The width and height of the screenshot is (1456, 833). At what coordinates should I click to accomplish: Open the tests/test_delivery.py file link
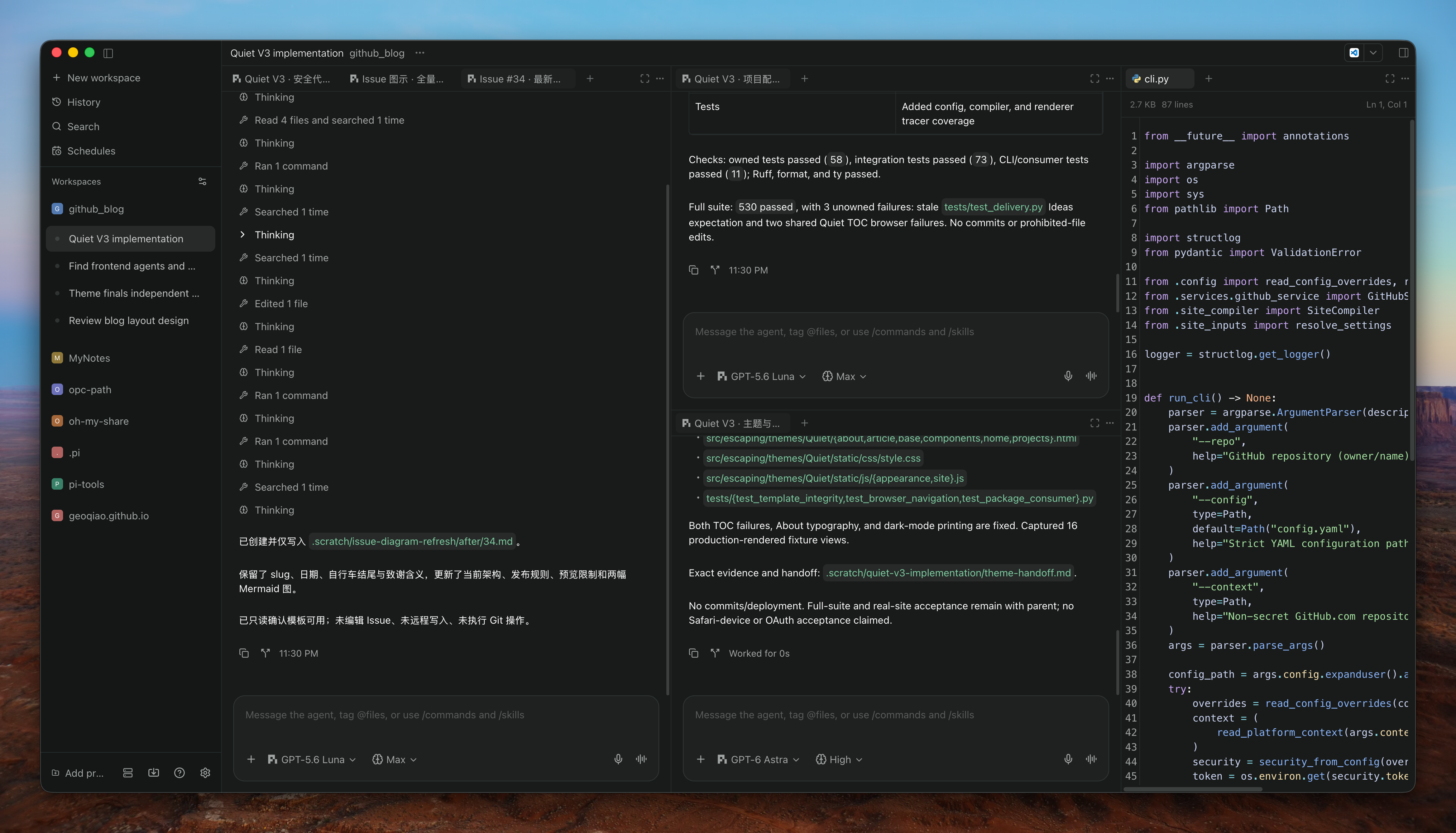click(993, 206)
